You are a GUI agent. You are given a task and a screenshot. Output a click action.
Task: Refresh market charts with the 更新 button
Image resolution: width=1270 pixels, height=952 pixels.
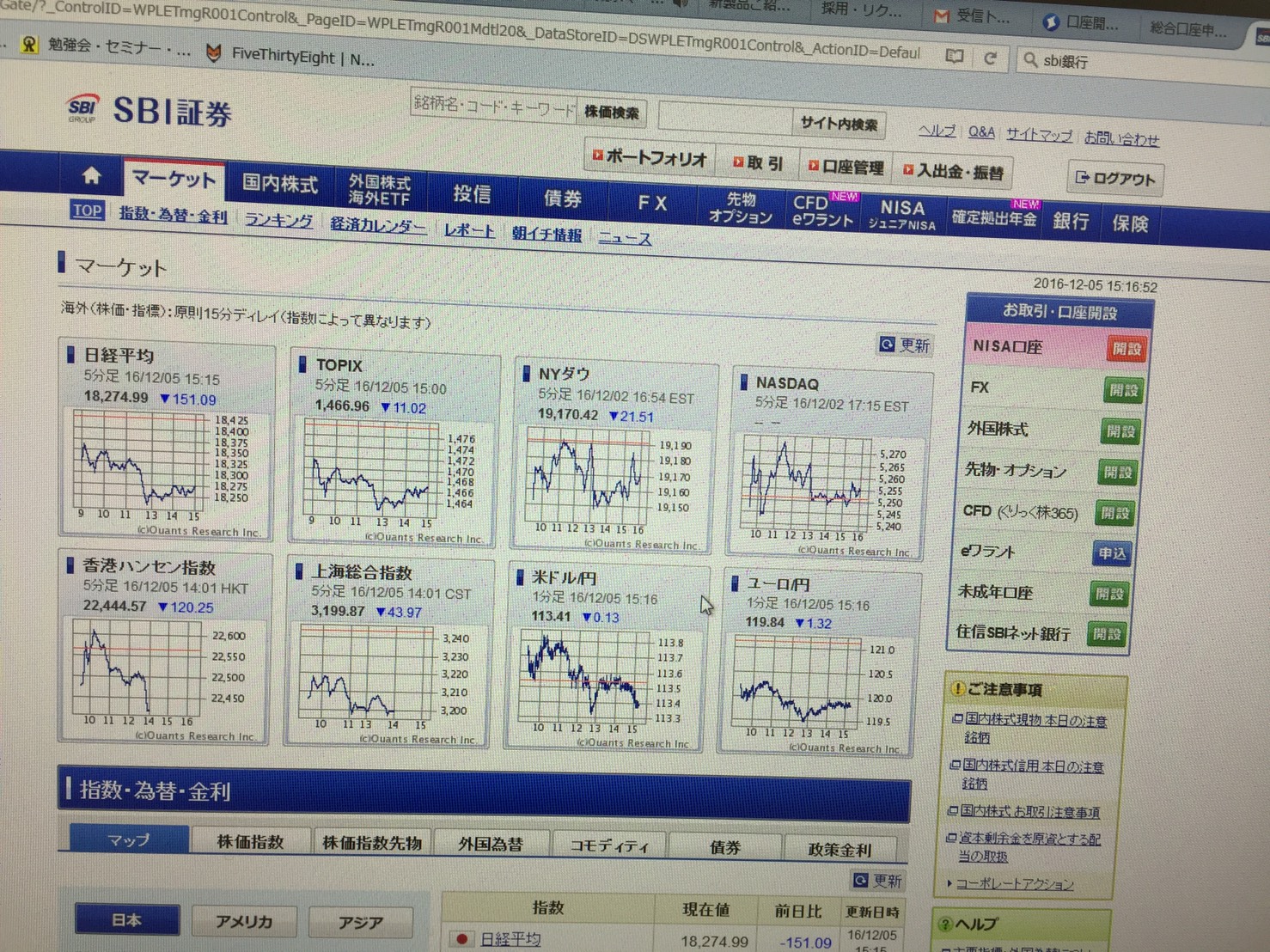(x=905, y=345)
